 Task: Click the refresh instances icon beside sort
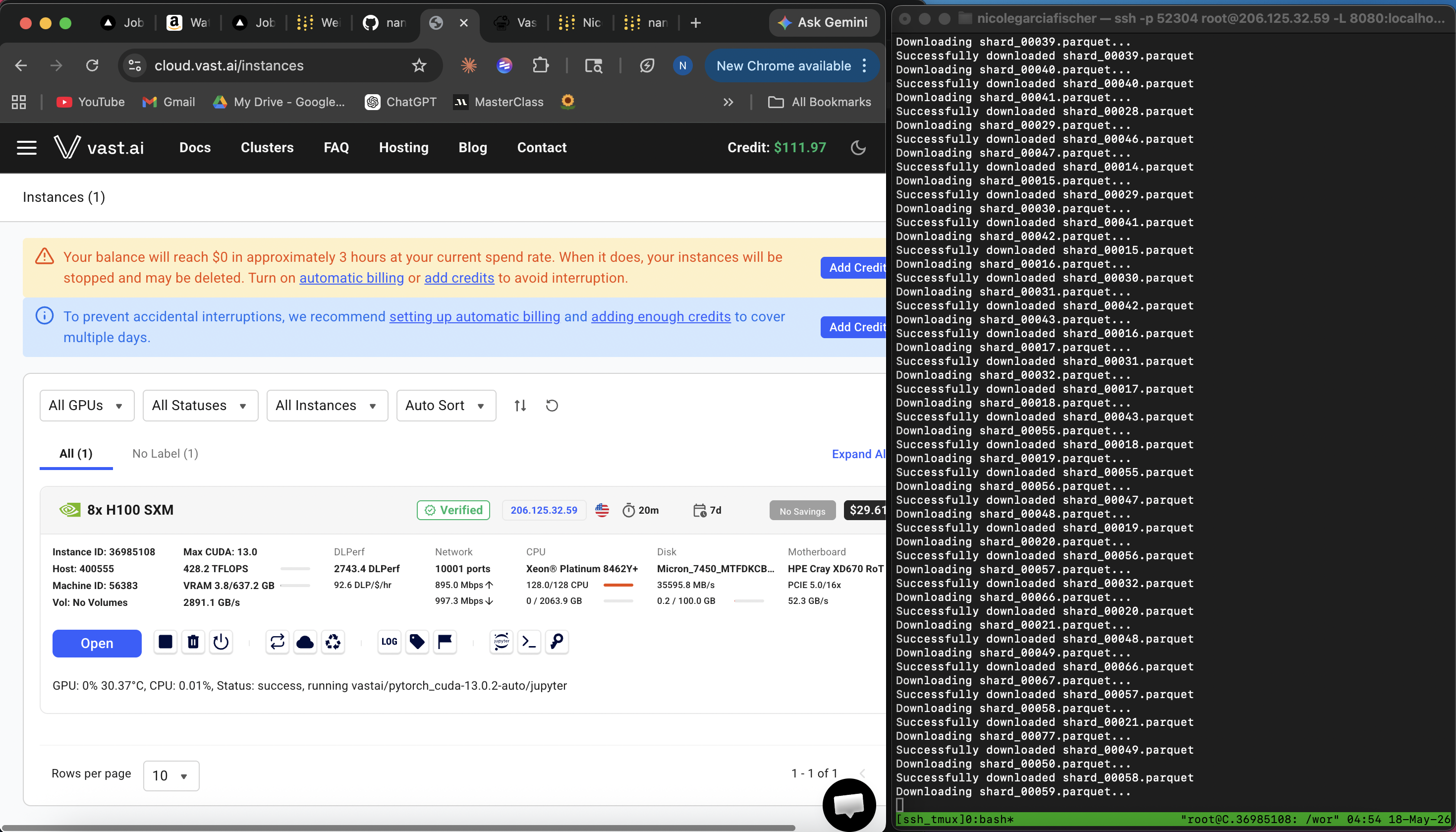coord(552,406)
